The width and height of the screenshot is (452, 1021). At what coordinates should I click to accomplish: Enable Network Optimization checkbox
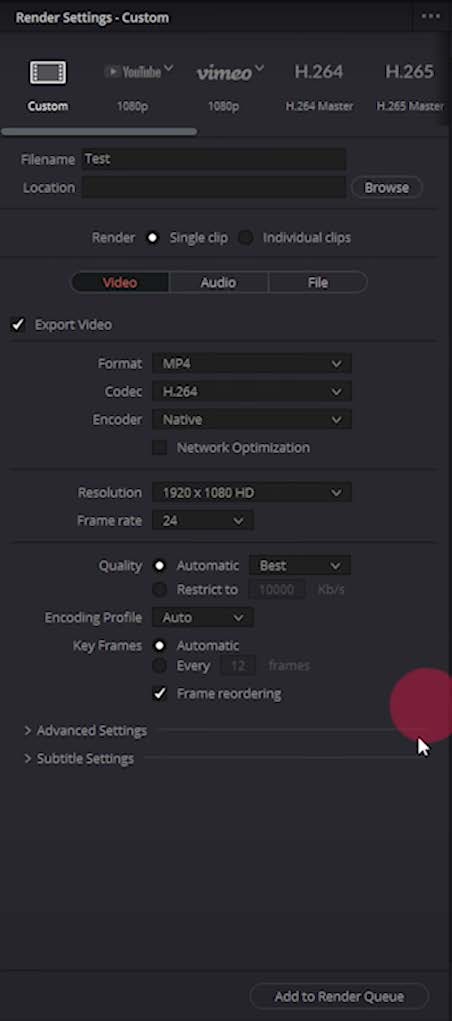[x=160, y=447]
